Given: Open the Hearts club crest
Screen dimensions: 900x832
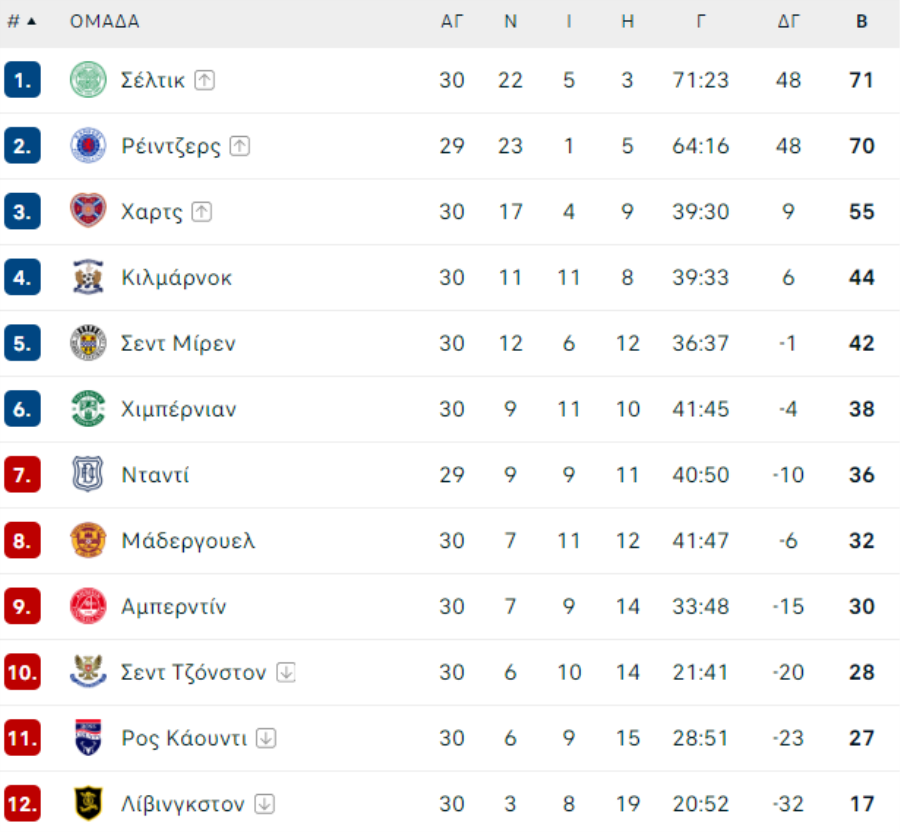Looking at the screenshot, I should (x=88, y=211).
